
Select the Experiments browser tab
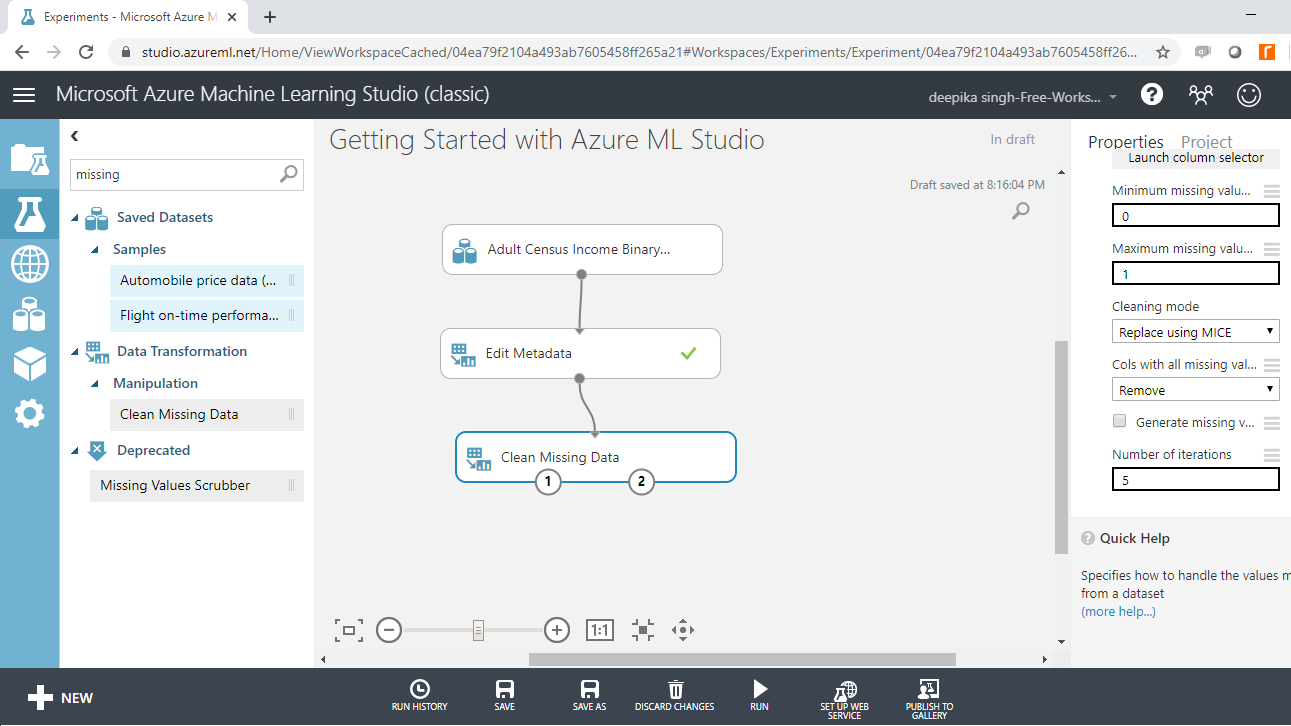tap(126, 17)
